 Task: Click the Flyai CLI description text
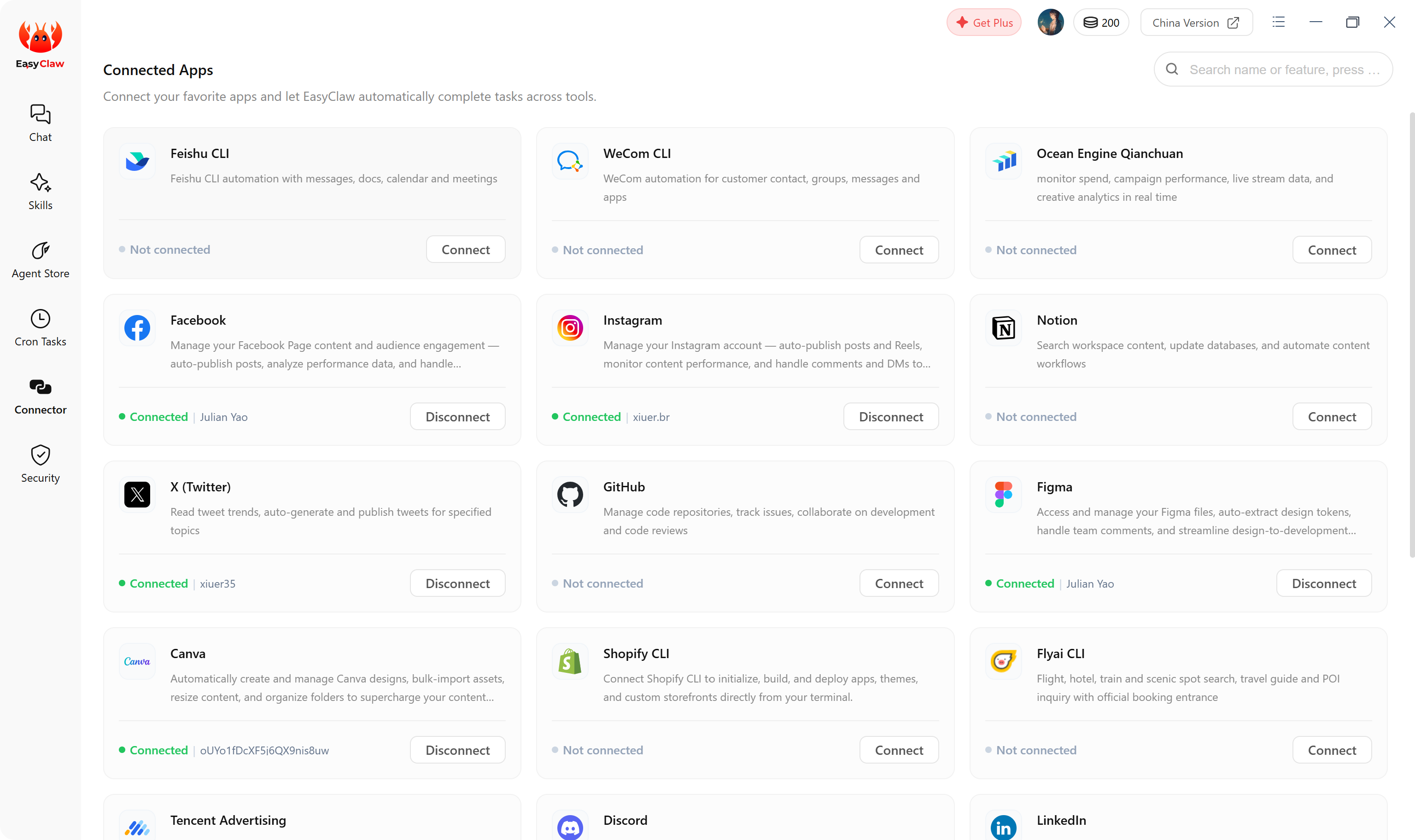tap(1188, 688)
